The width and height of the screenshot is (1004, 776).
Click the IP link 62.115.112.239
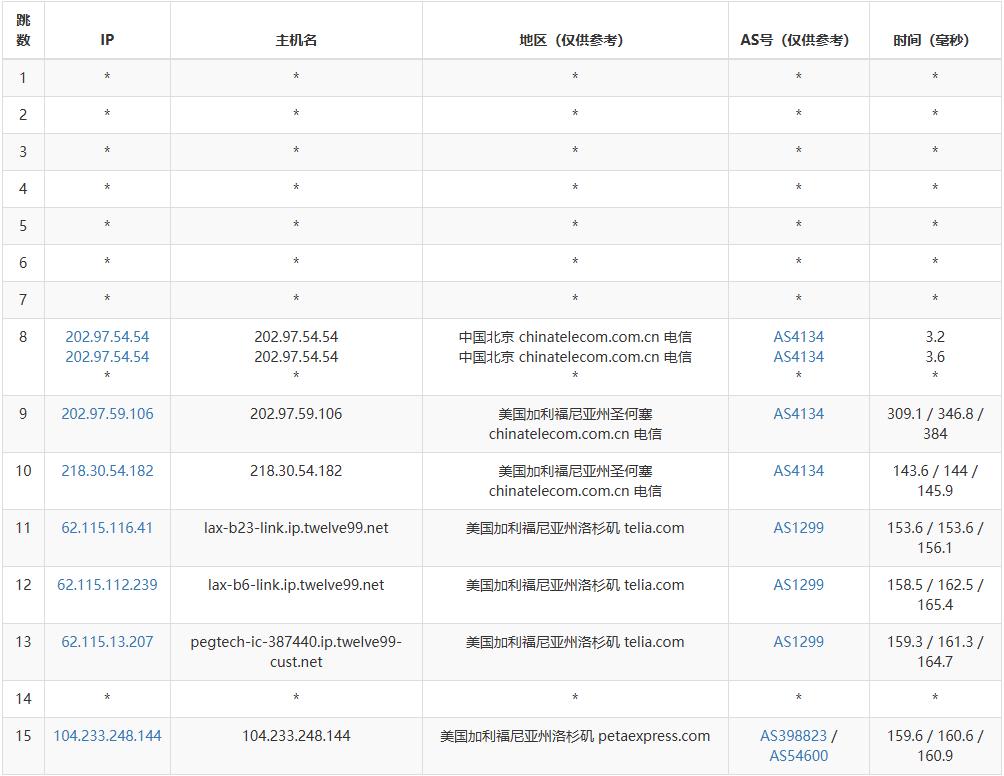click(x=107, y=585)
